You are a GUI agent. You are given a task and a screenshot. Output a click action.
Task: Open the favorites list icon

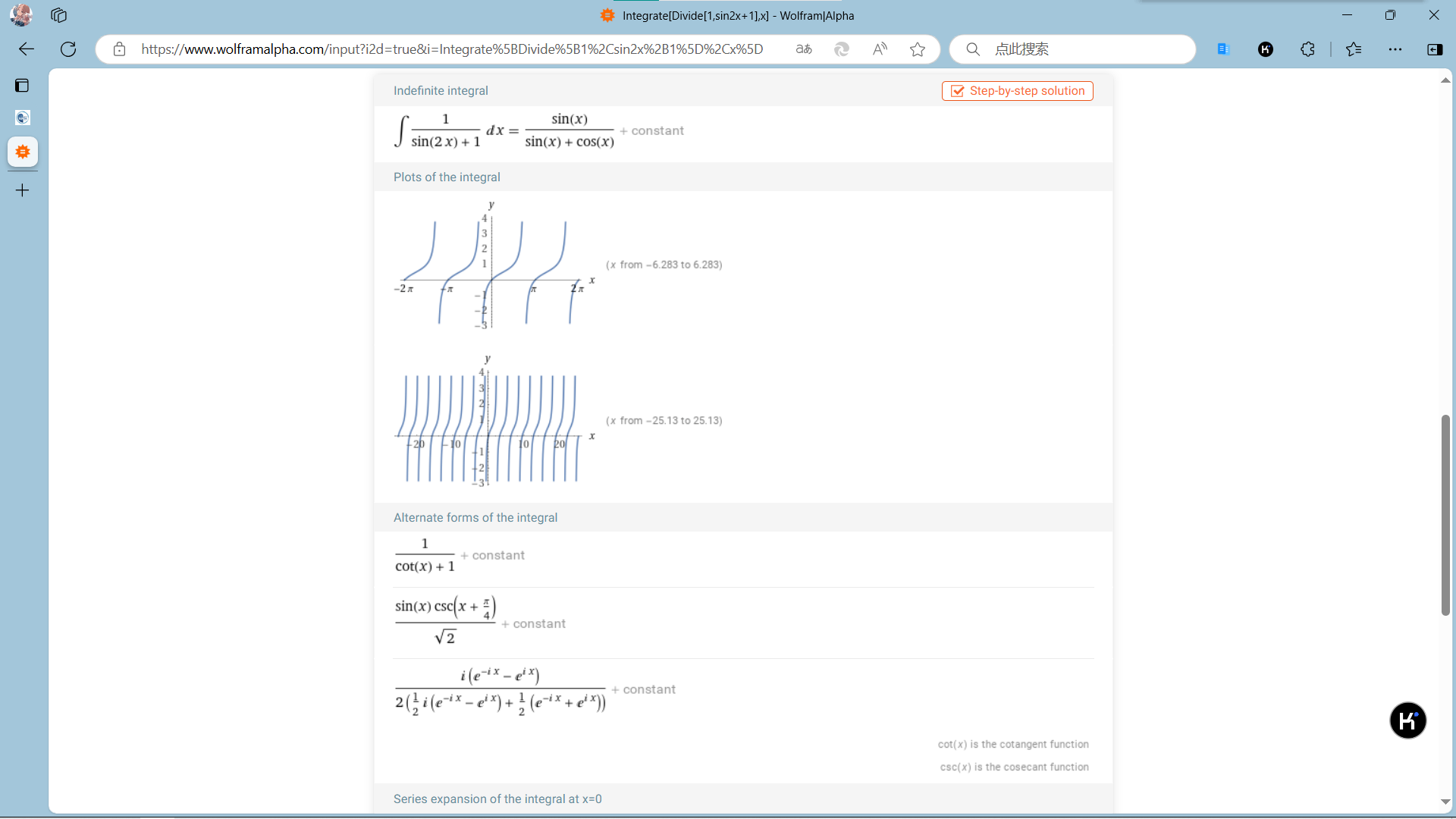1354,49
